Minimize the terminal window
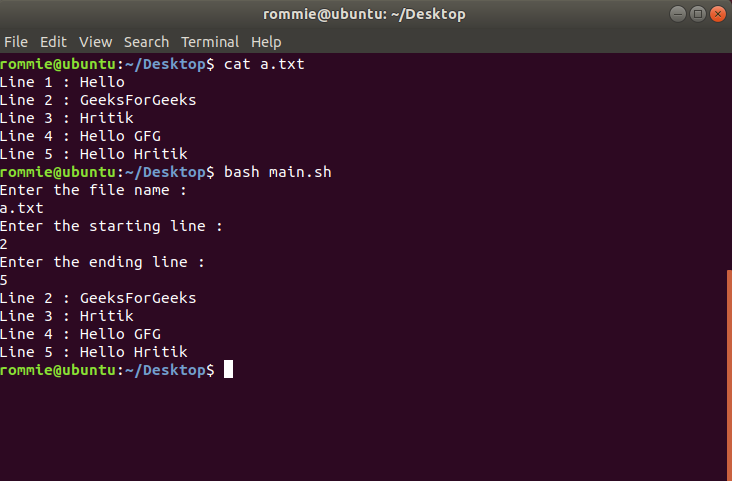Screen dimensions: 732x481 click(x=680, y=14)
